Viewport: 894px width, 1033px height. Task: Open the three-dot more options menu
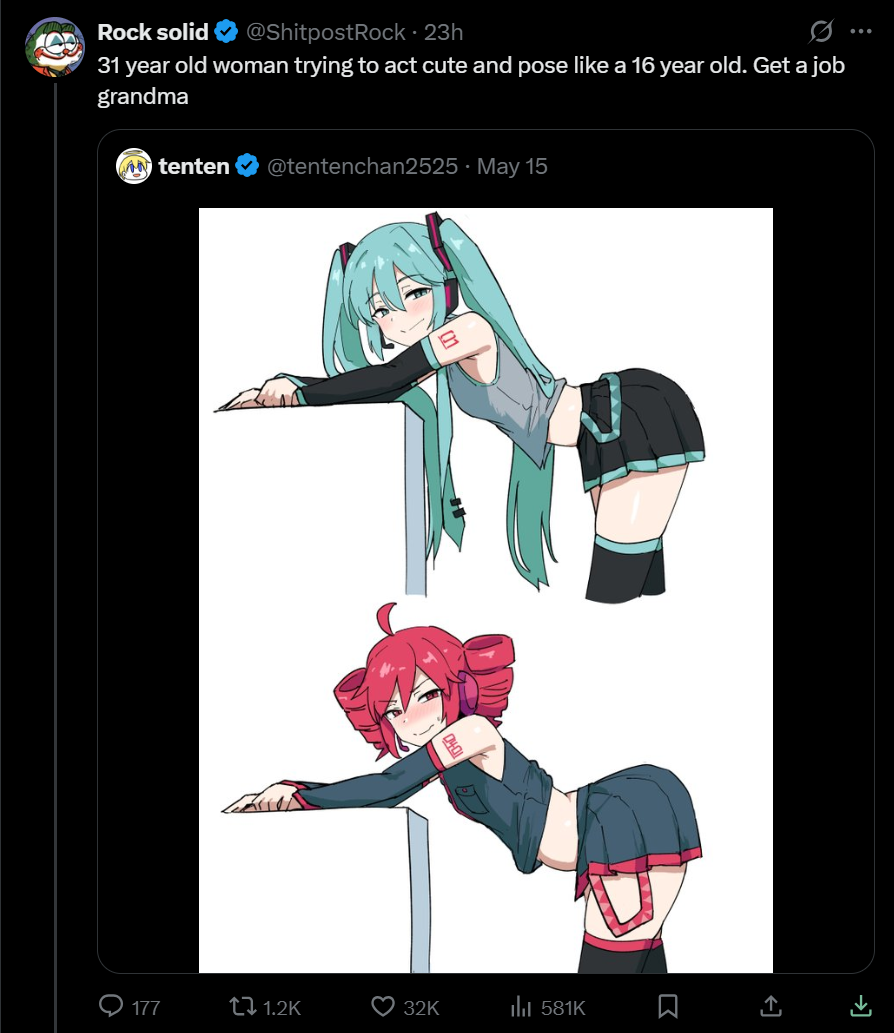point(861,31)
